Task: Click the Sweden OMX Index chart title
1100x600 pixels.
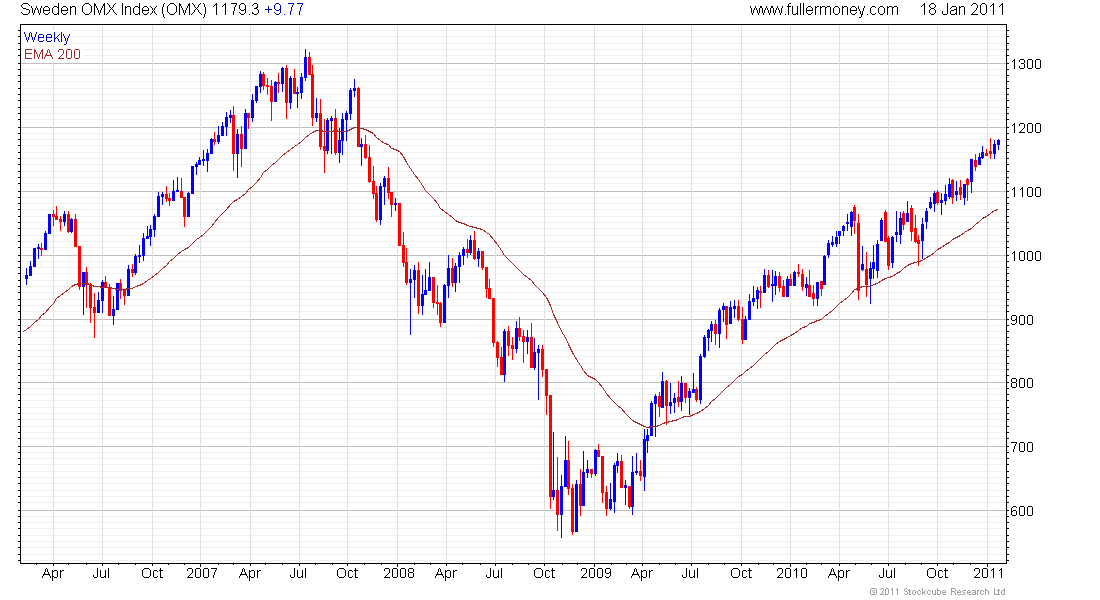Action: click(114, 10)
